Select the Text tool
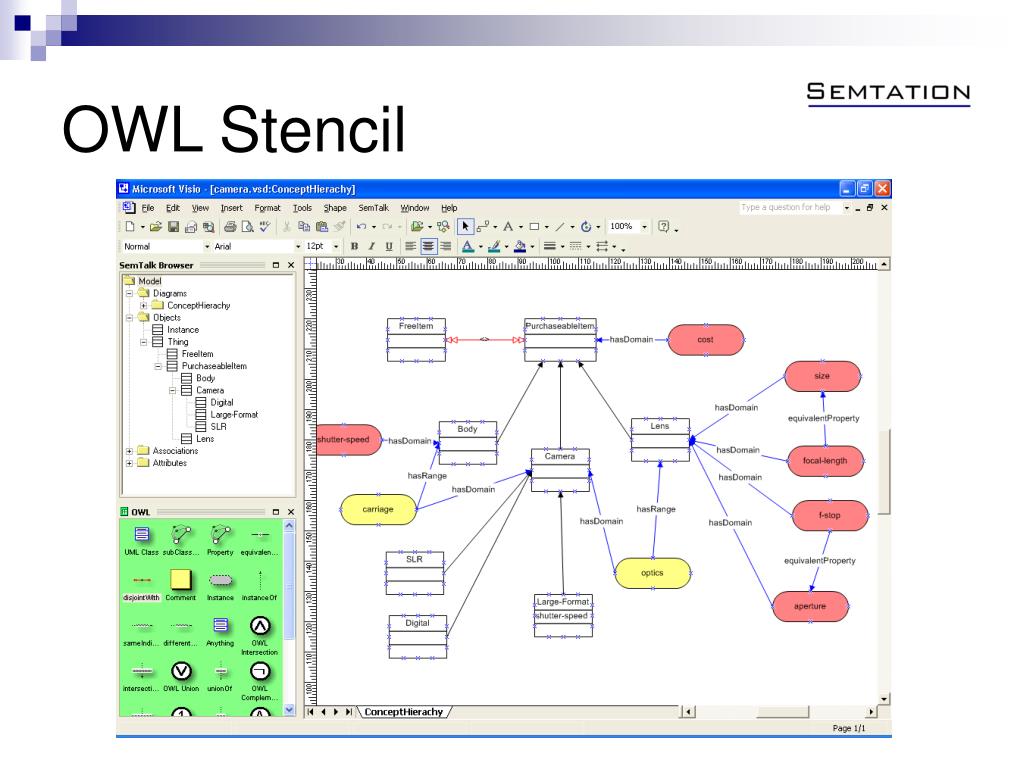Screen dimensions: 1024x768 click(508, 227)
